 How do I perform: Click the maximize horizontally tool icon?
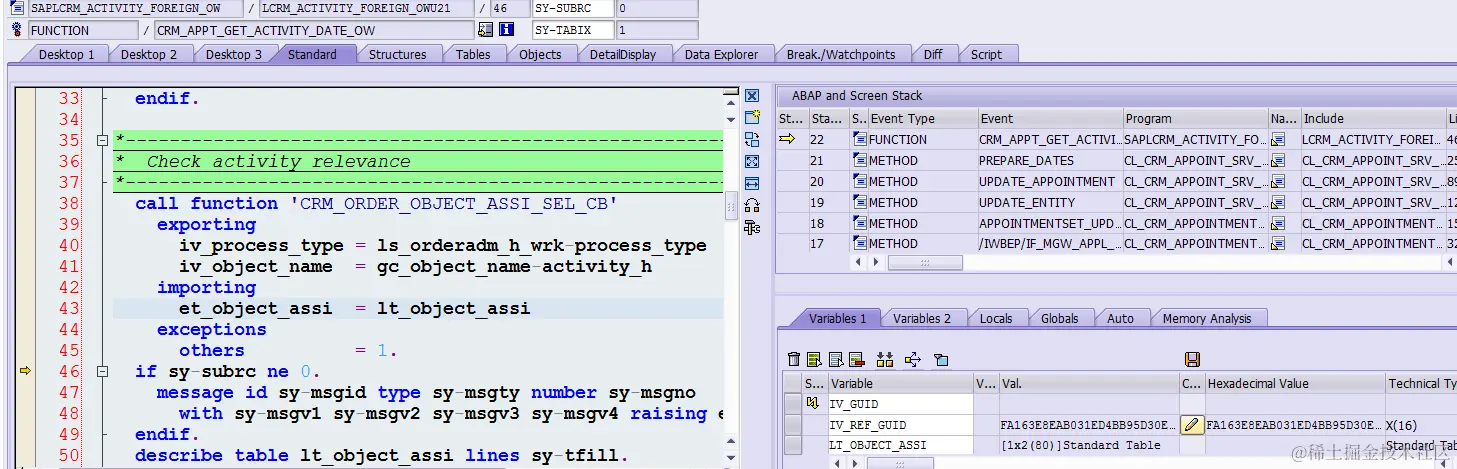coord(752,183)
